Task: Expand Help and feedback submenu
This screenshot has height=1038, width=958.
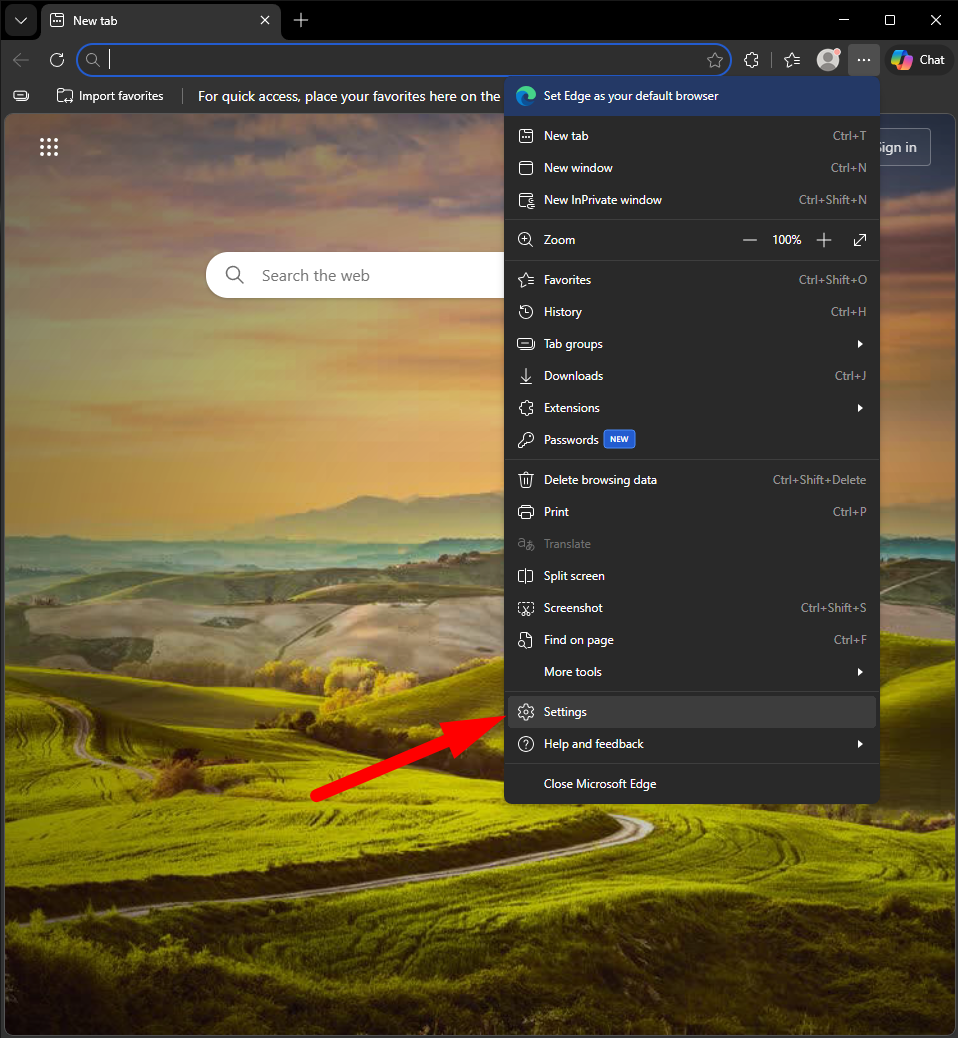Action: (x=691, y=744)
